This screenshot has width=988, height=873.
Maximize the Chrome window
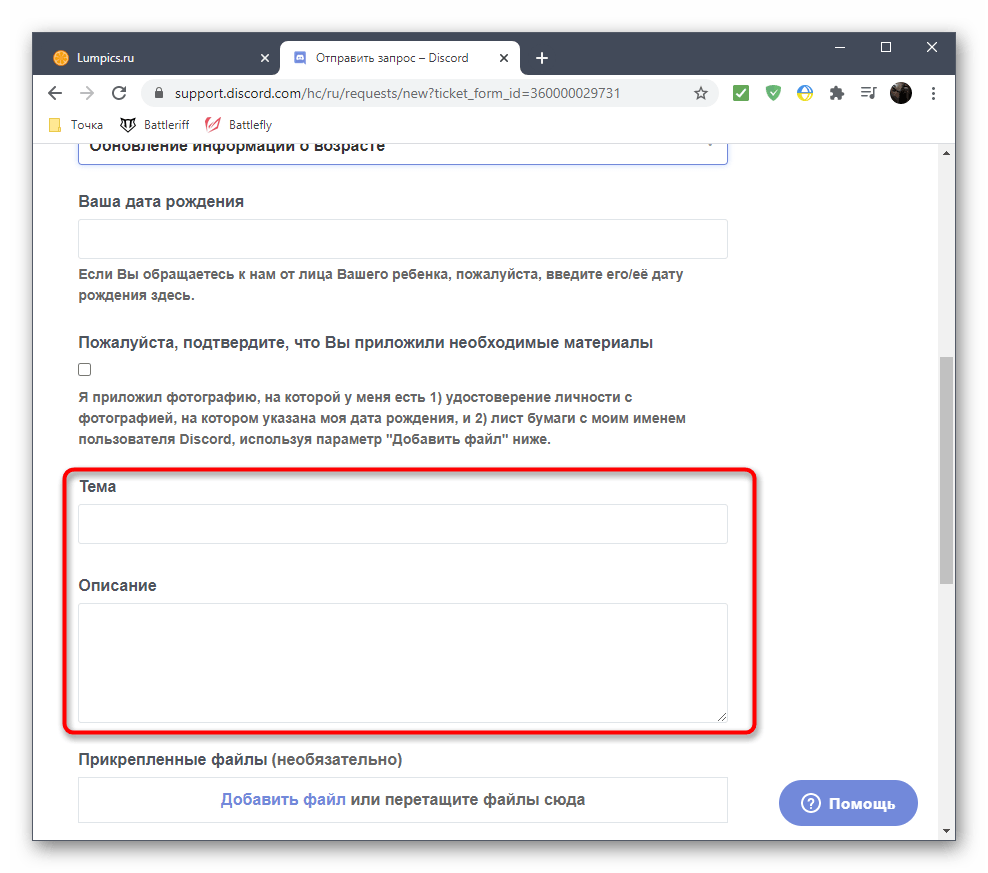tap(885, 47)
